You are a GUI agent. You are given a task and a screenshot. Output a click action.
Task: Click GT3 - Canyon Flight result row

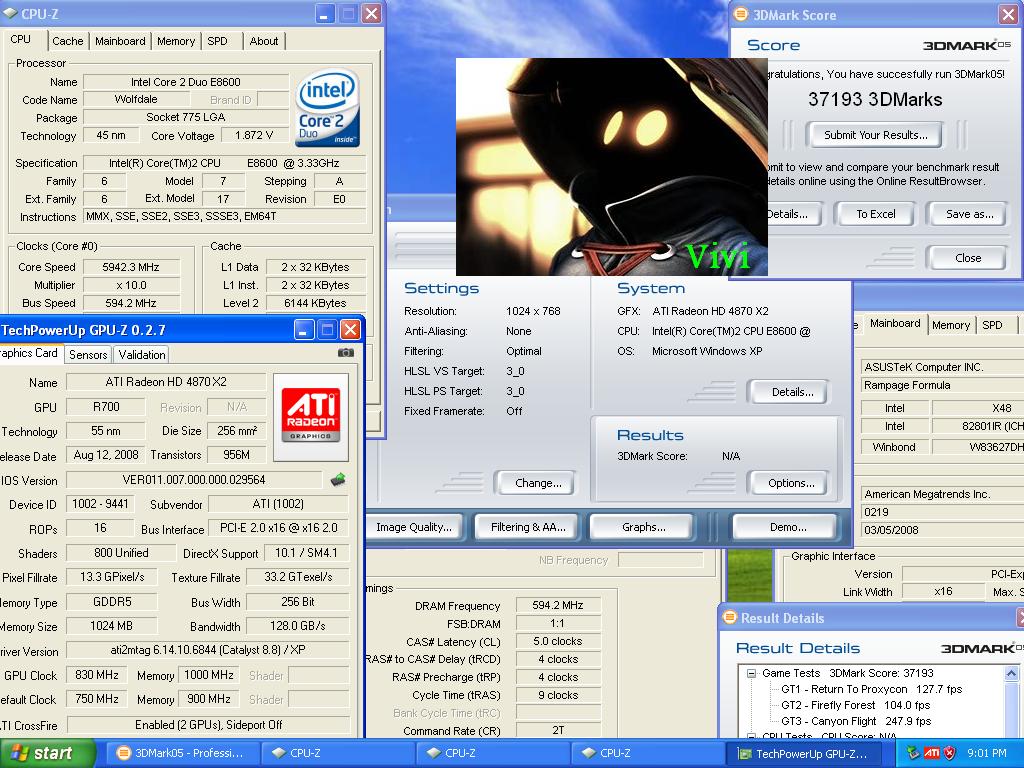point(856,722)
